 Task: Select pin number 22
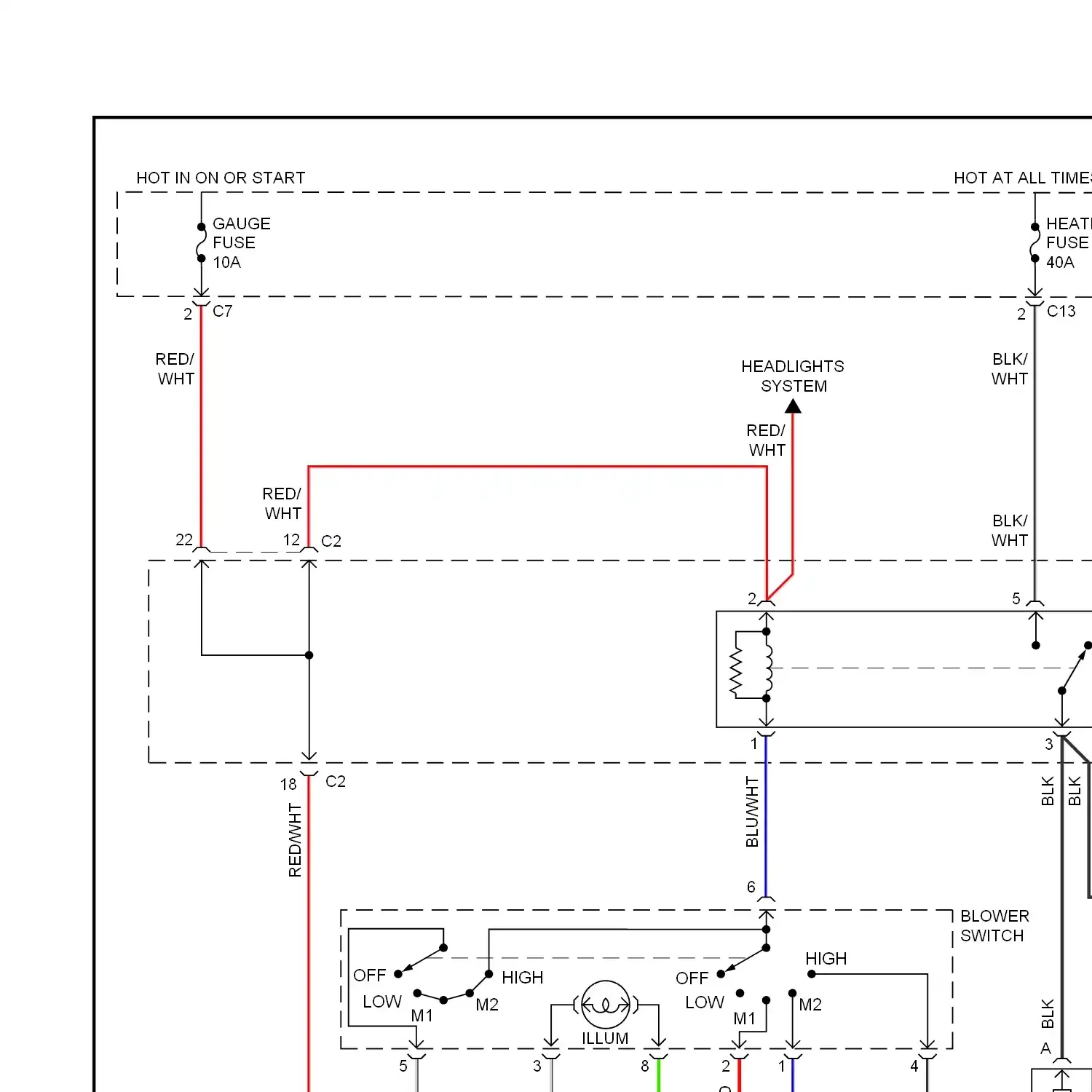pyautogui.click(x=184, y=539)
